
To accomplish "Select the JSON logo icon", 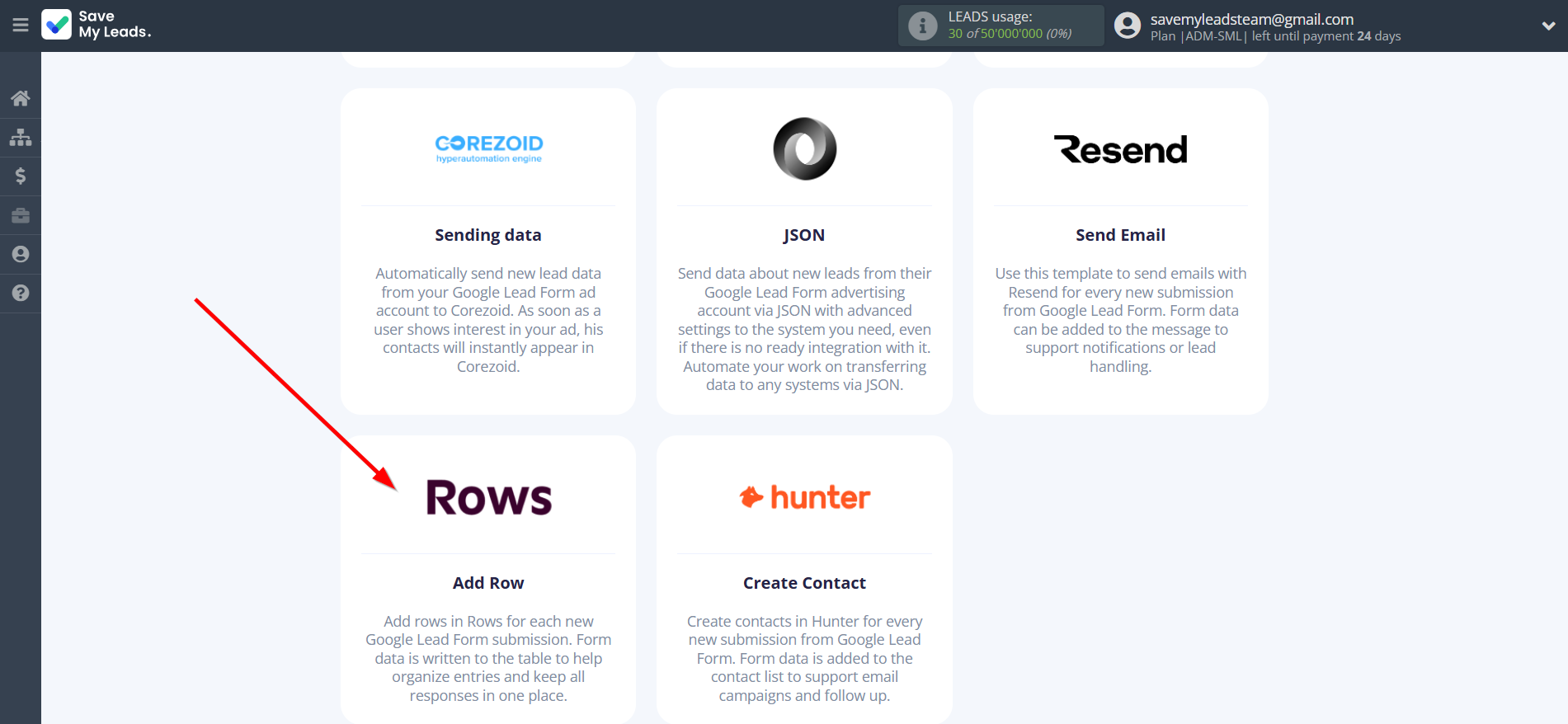I will 804,148.
